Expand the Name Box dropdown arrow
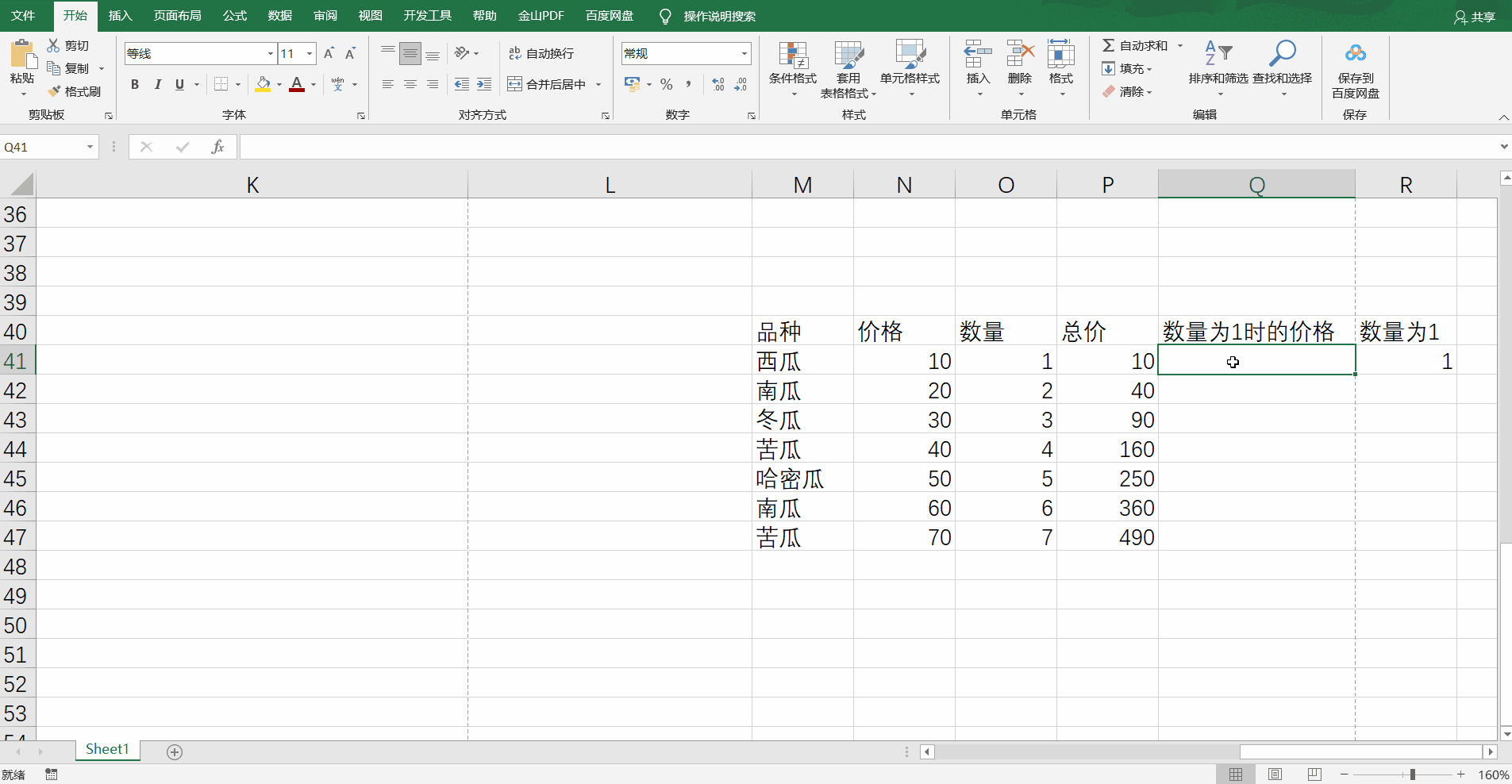This screenshot has height=784, width=1512. point(90,147)
